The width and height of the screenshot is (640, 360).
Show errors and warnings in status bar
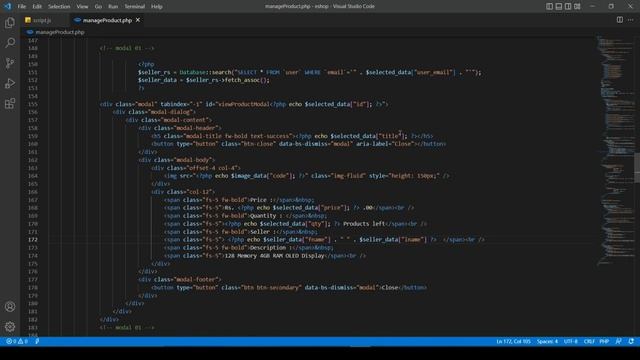pyautogui.click(x=16, y=341)
